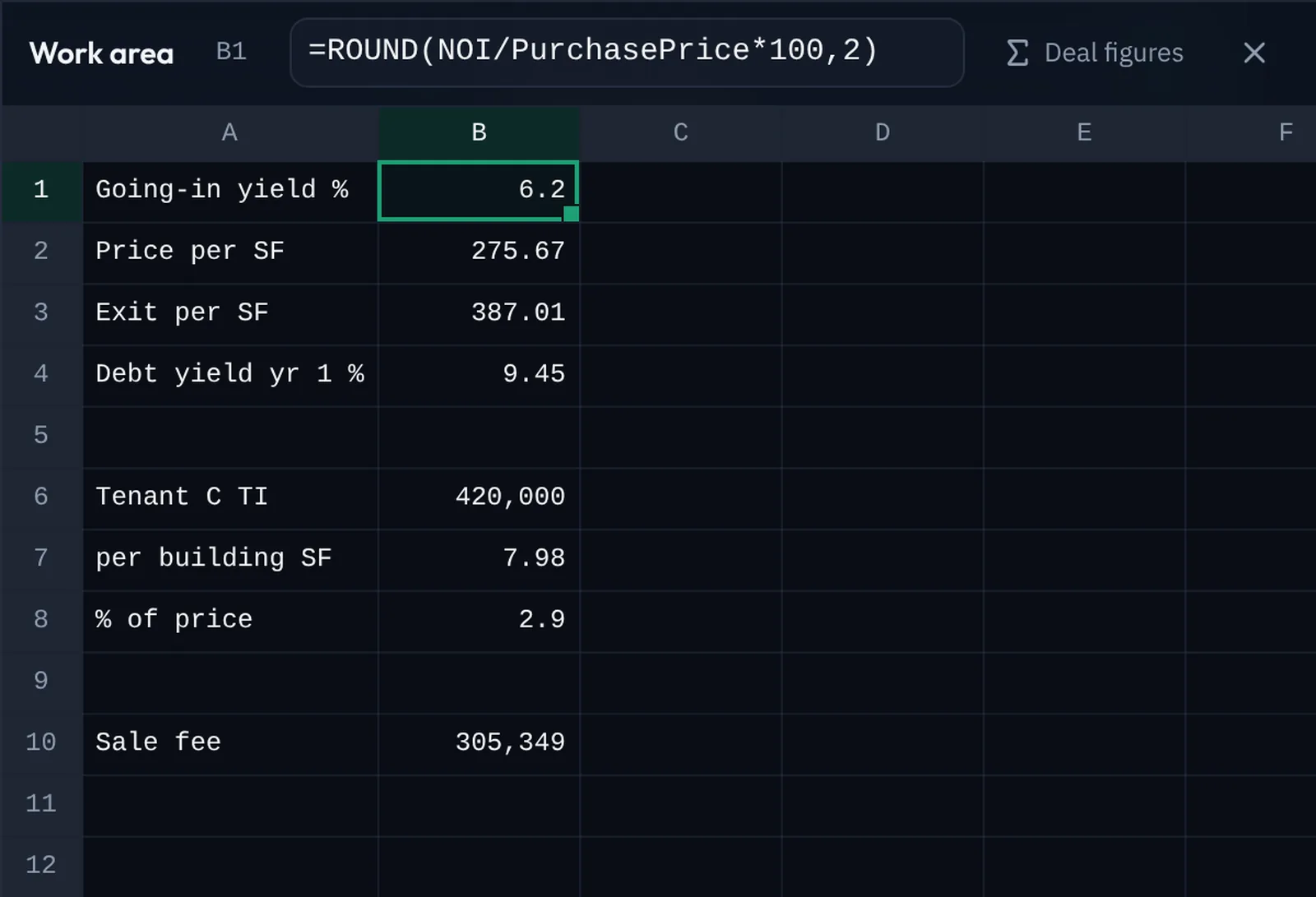Viewport: 1316px width, 897px height.
Task: Select the cell showing 6.2
Action: pos(479,191)
